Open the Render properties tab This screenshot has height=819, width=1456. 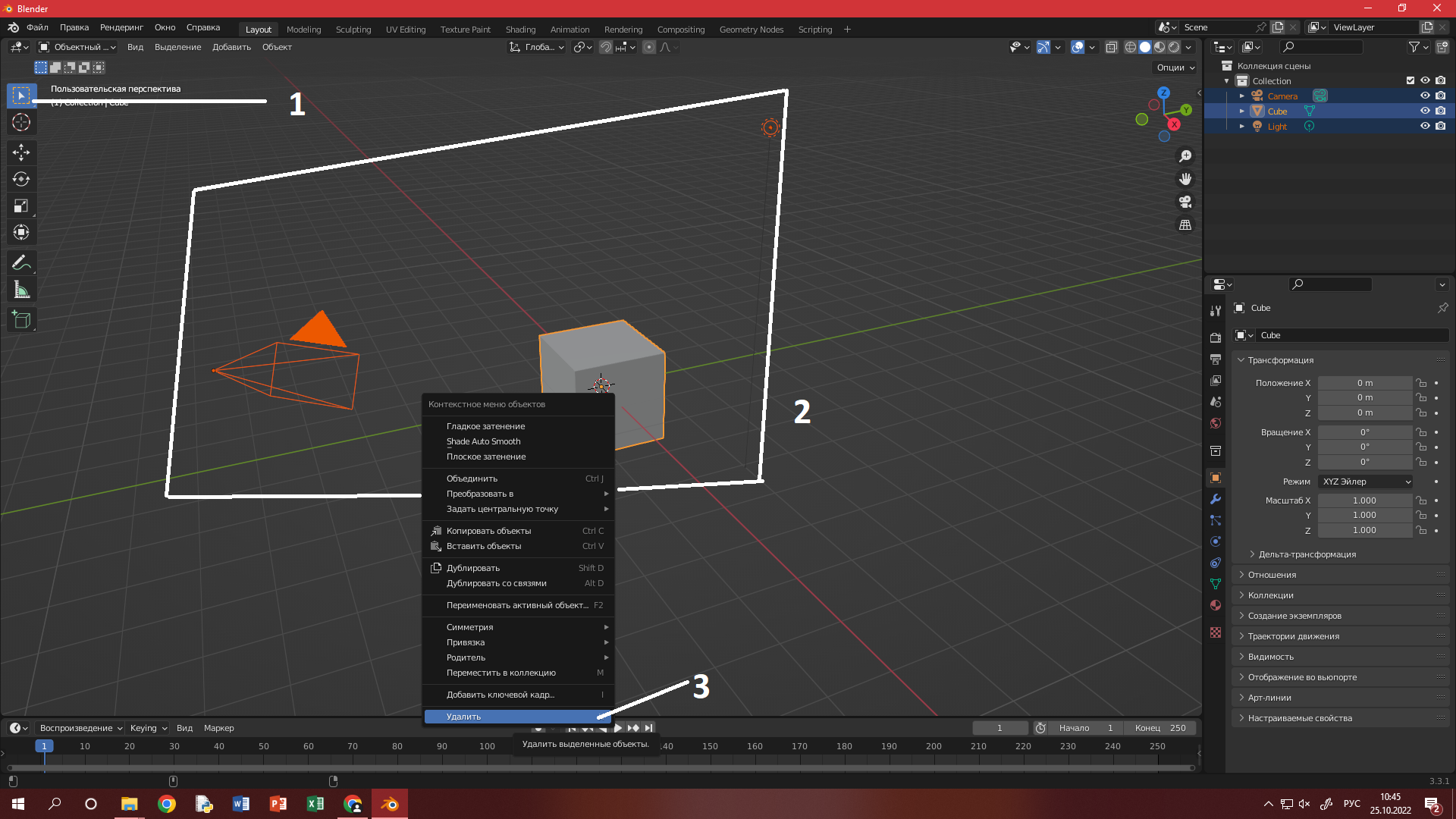click(1216, 337)
